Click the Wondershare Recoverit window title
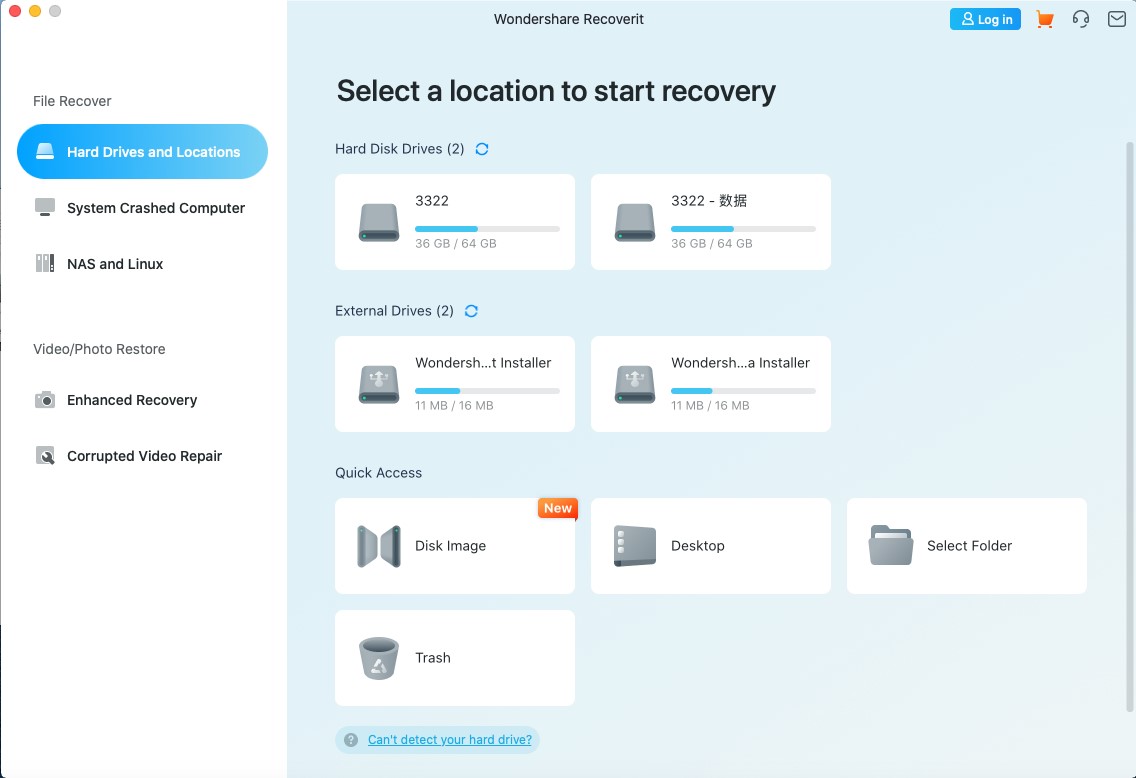Viewport: 1136px width, 778px height. point(569,20)
